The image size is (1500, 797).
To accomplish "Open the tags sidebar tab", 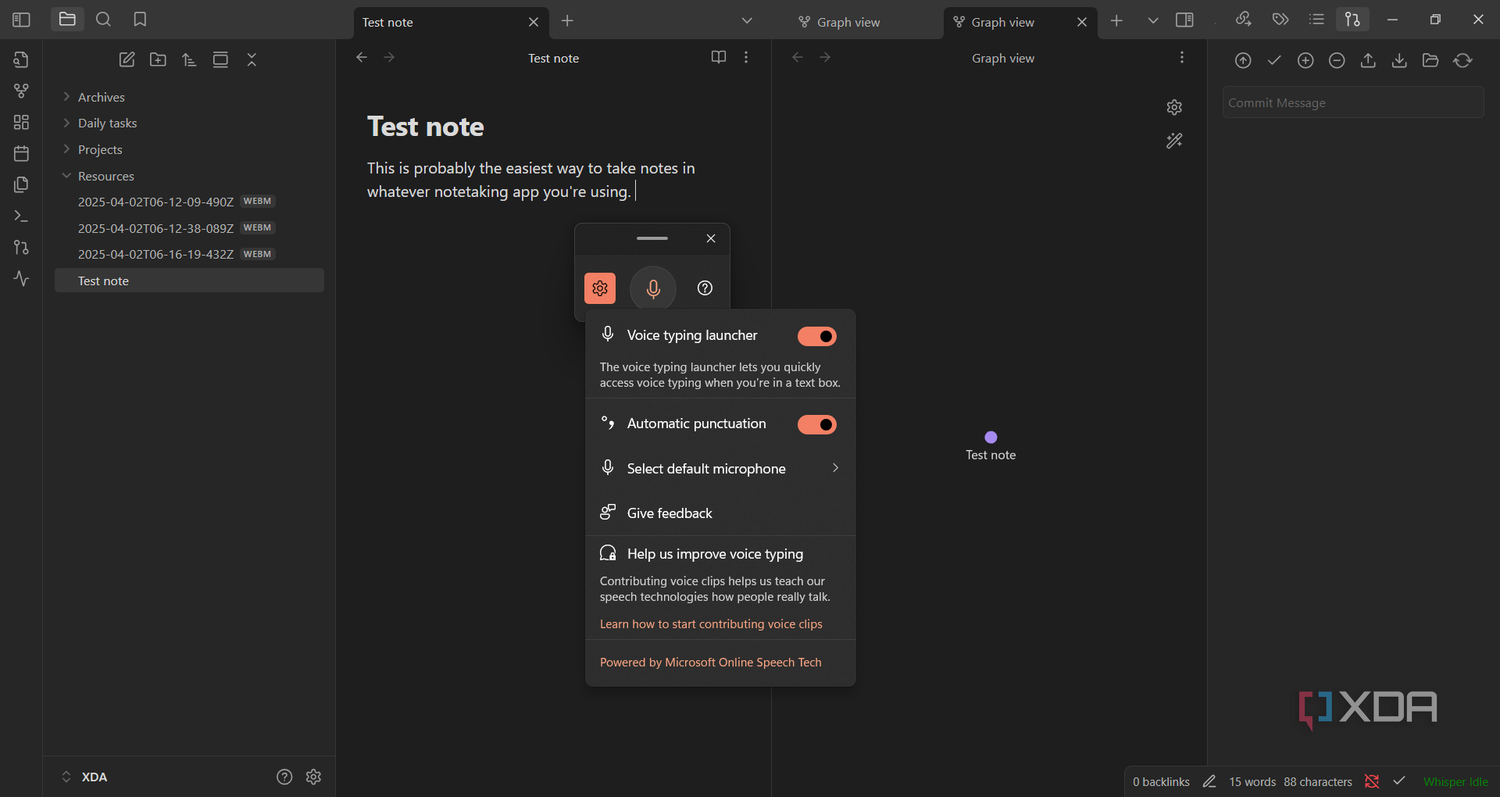I will pyautogui.click(x=1280, y=19).
